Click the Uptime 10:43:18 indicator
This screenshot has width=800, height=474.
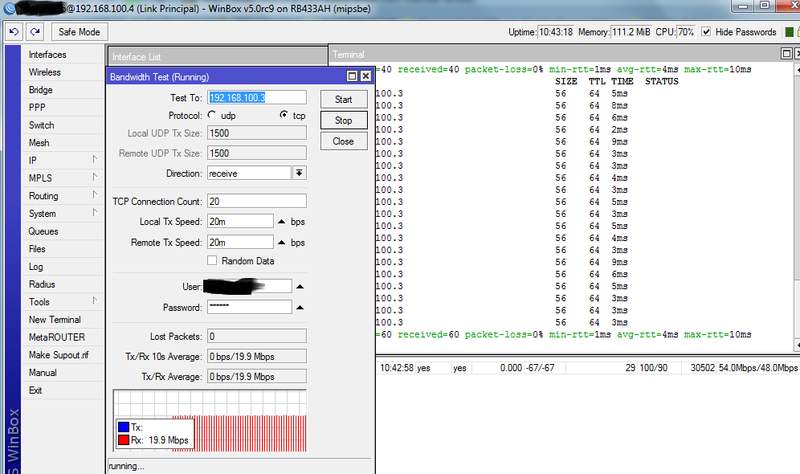tap(556, 32)
